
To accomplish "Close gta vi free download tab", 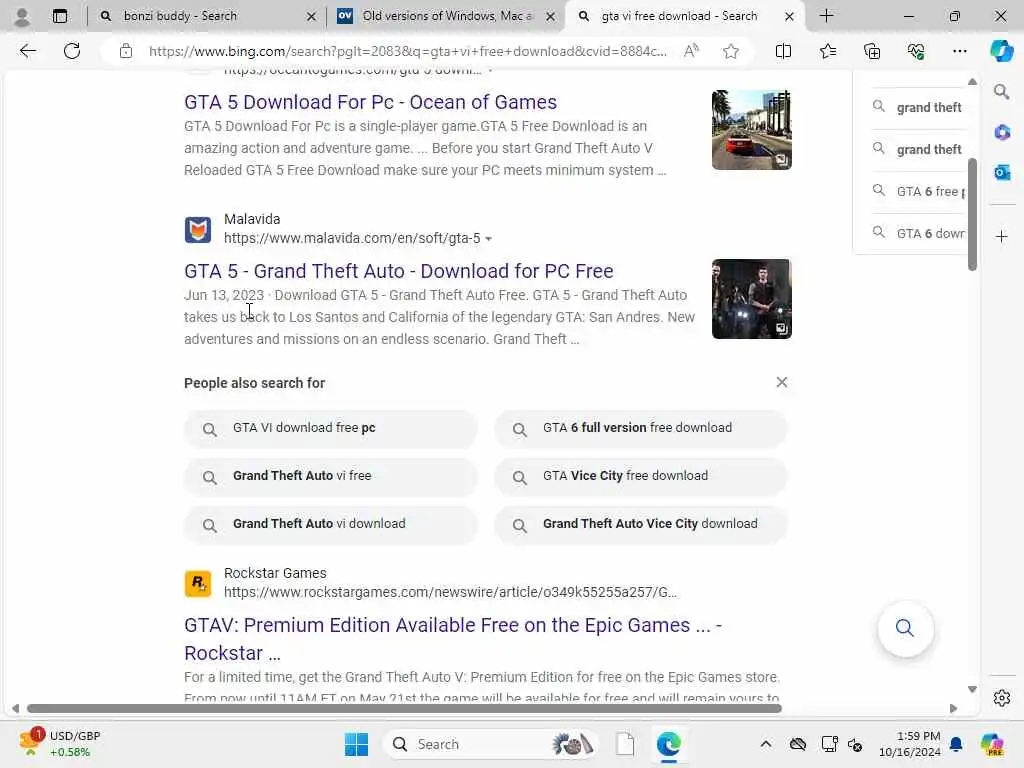I will coord(789,16).
